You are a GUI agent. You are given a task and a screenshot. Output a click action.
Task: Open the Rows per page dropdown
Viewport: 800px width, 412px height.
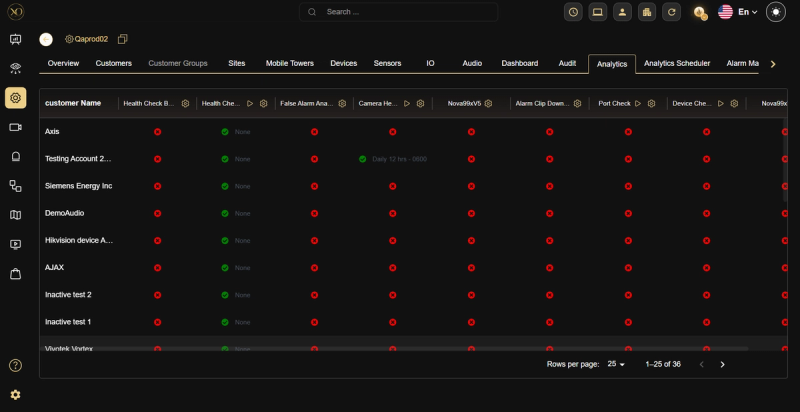coord(616,364)
